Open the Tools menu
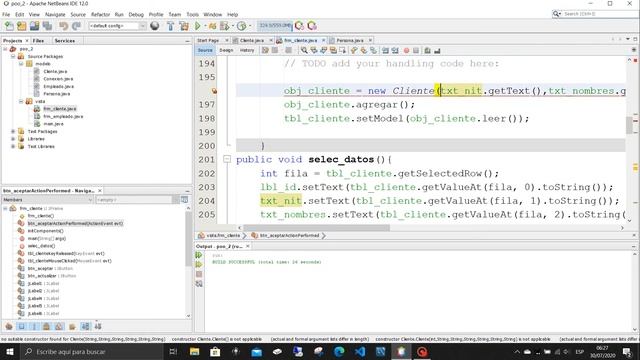640x360 pixels. 193,14
